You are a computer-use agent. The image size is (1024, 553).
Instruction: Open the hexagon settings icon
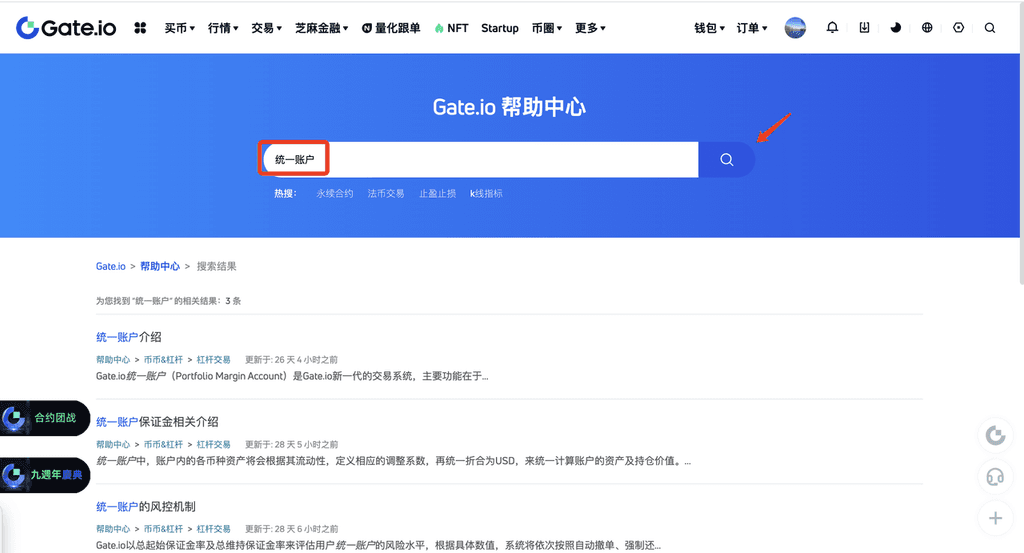click(x=958, y=28)
